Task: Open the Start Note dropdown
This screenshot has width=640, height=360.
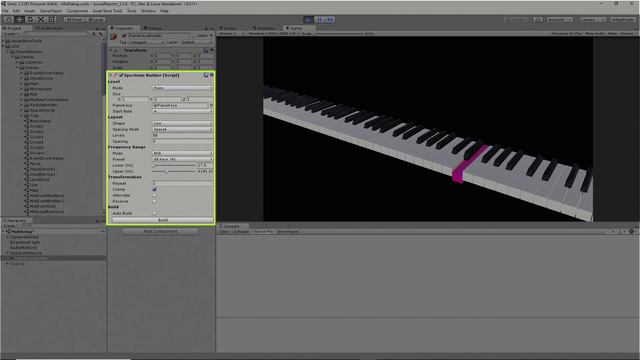Action: (182, 111)
